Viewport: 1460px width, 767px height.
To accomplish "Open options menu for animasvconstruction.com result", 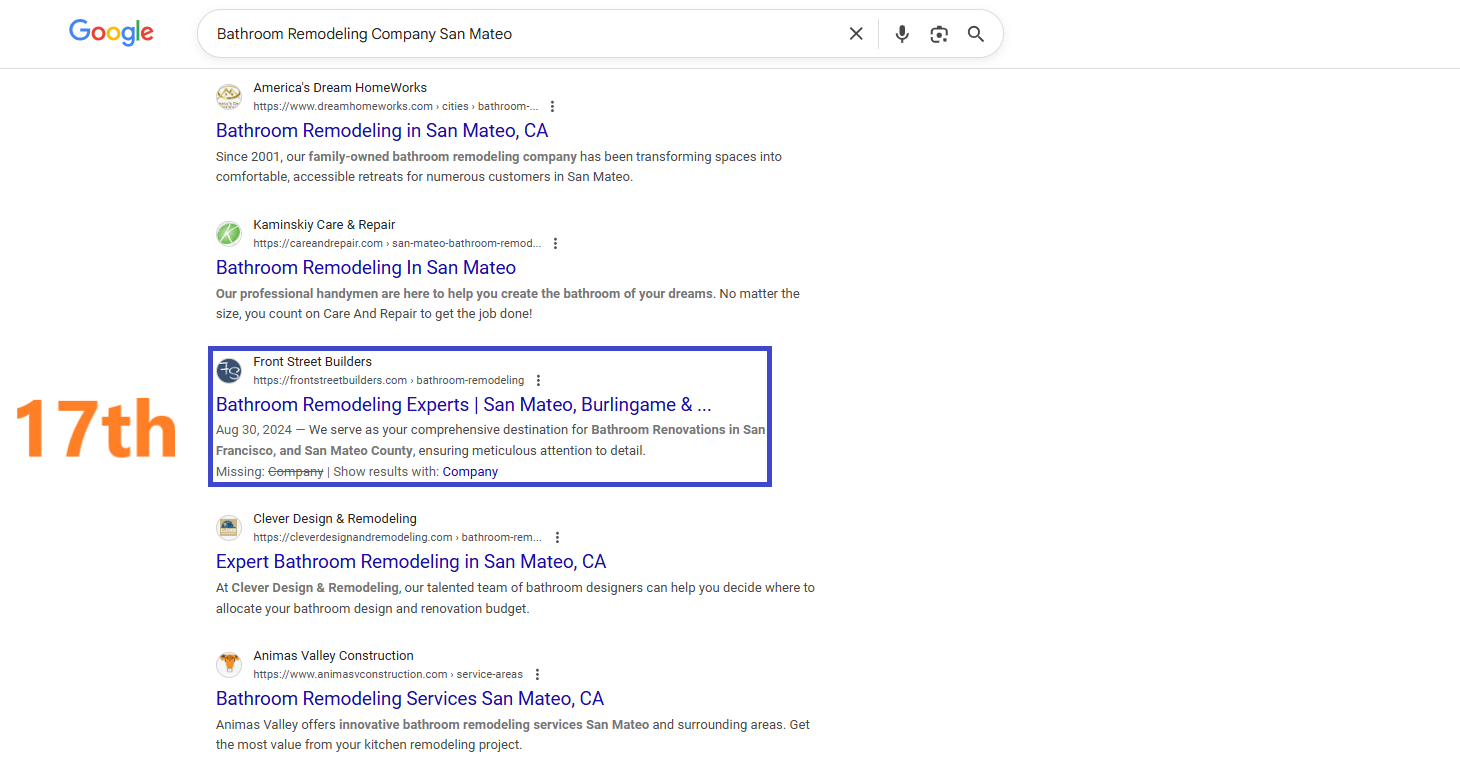I will click(537, 674).
